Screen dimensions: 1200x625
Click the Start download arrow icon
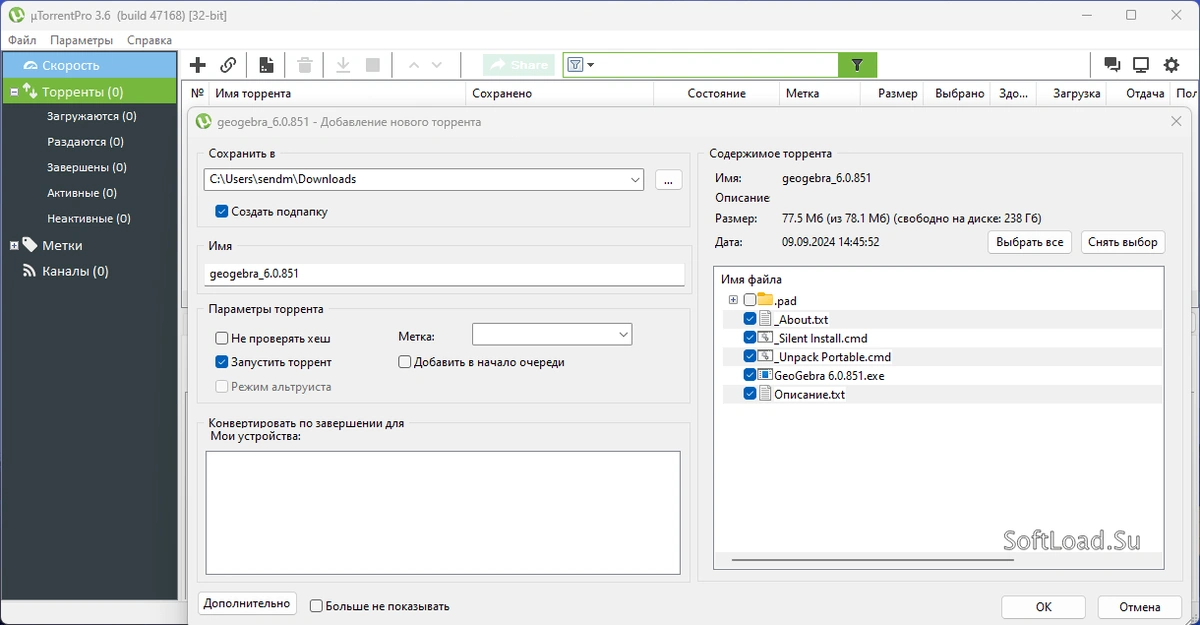[x=343, y=65]
